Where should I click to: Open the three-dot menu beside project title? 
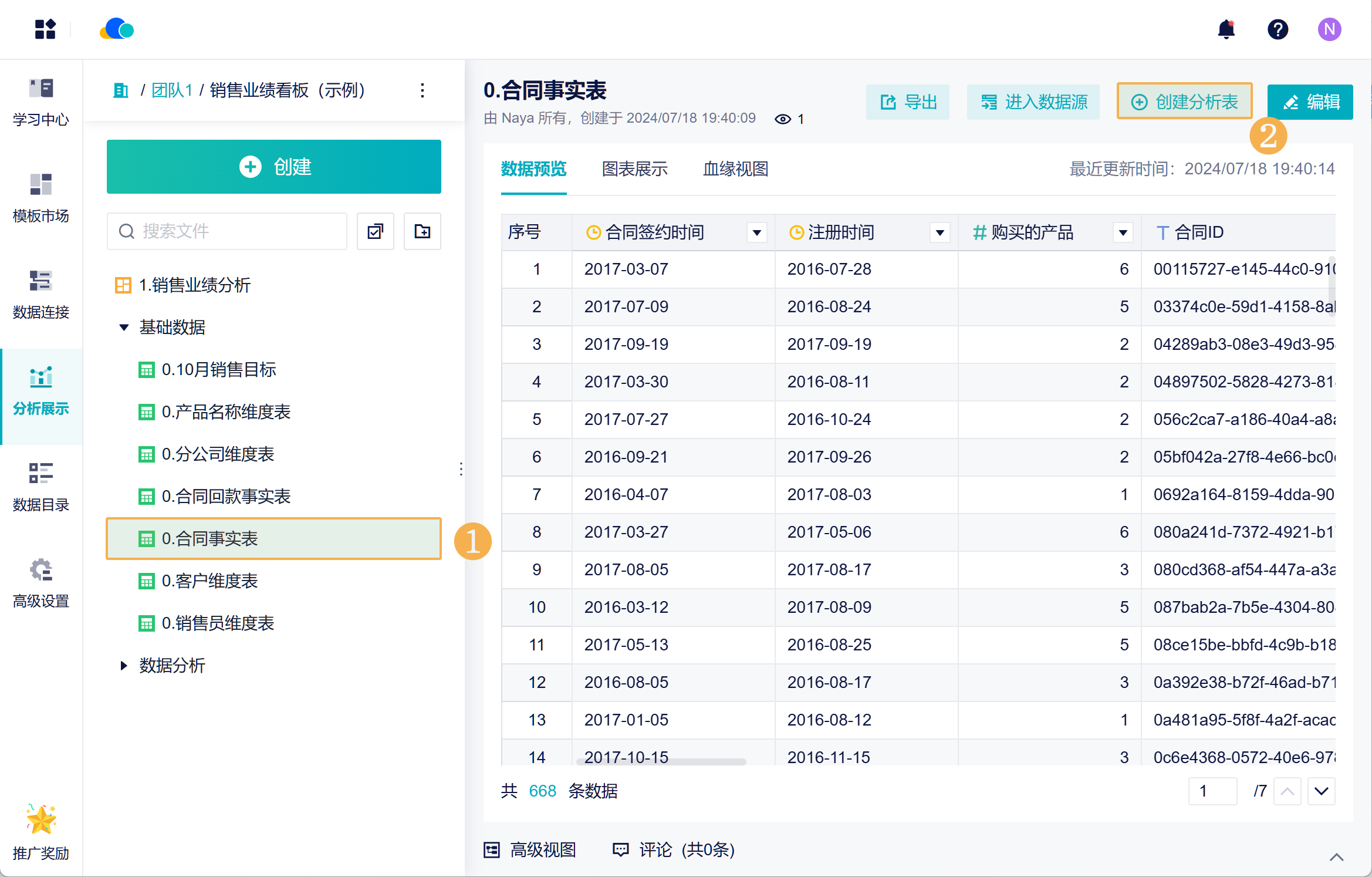coord(422,90)
